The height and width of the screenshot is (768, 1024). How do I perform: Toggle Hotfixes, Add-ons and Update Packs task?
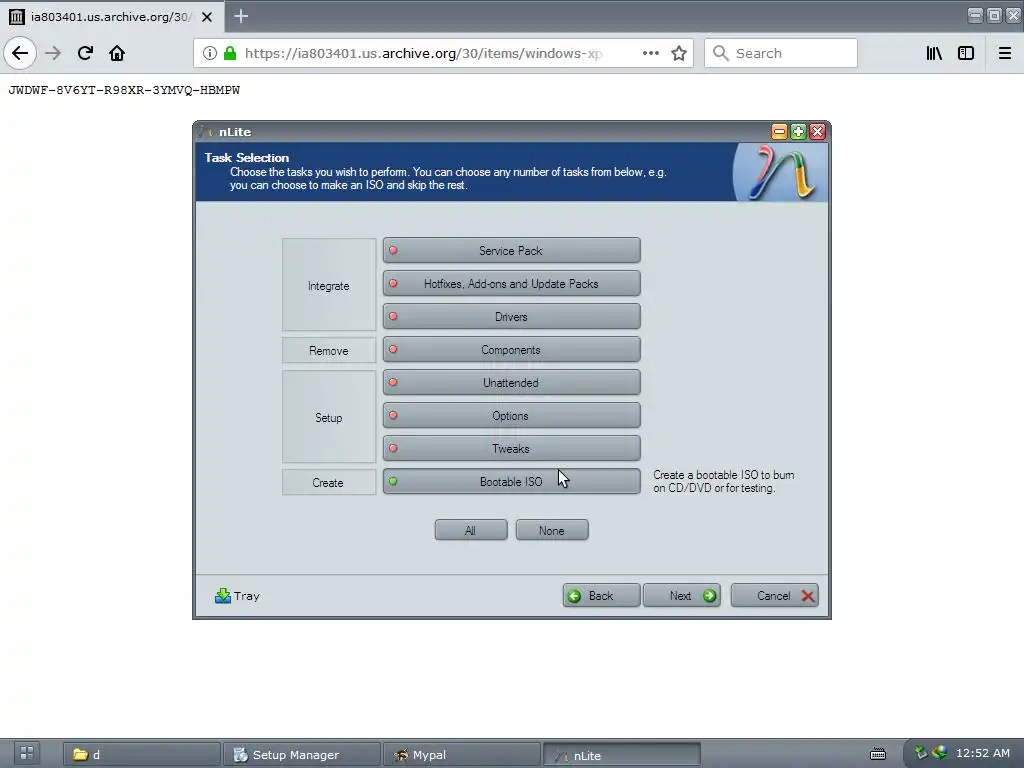511,283
